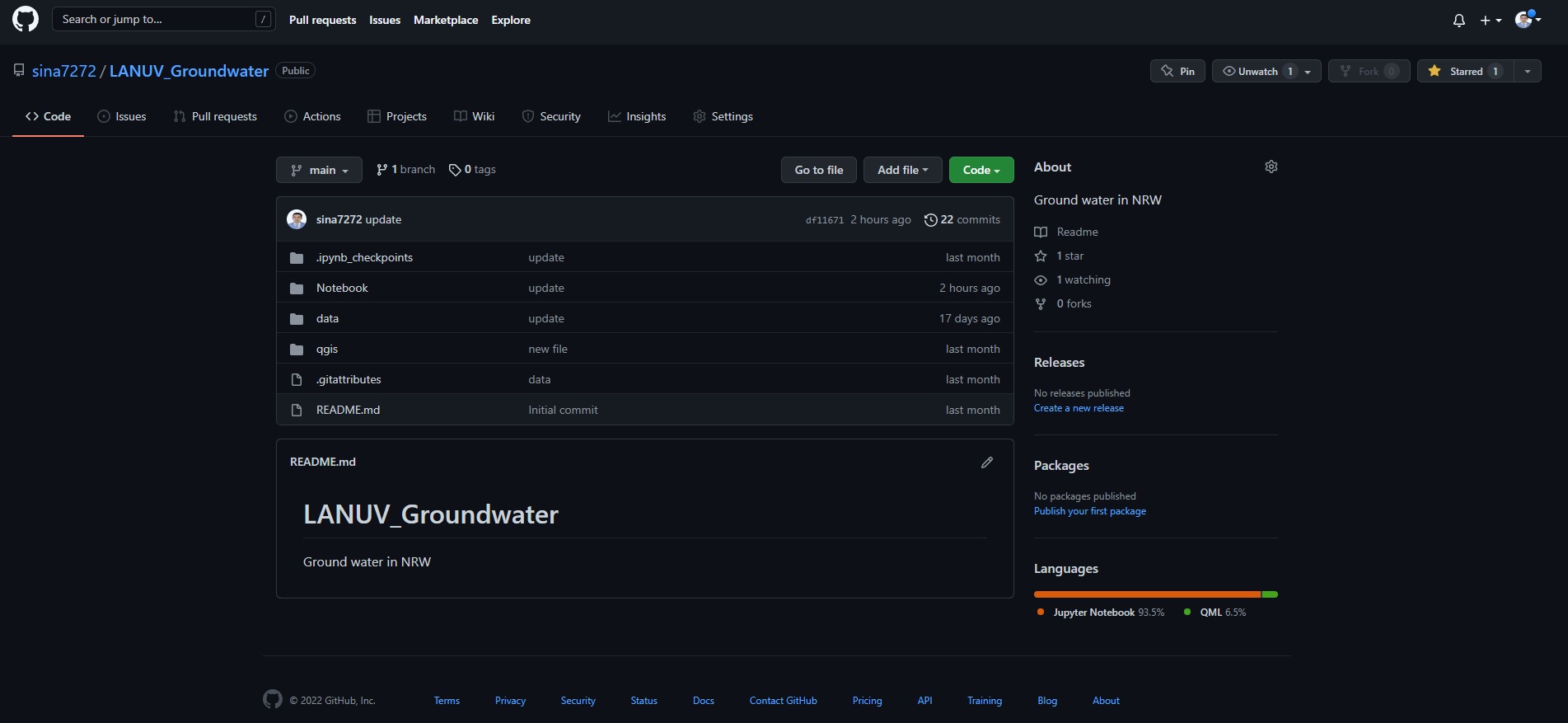The image size is (1568, 723).
Task: Click the GitHub Octocat logo in header
Action: (x=26, y=20)
